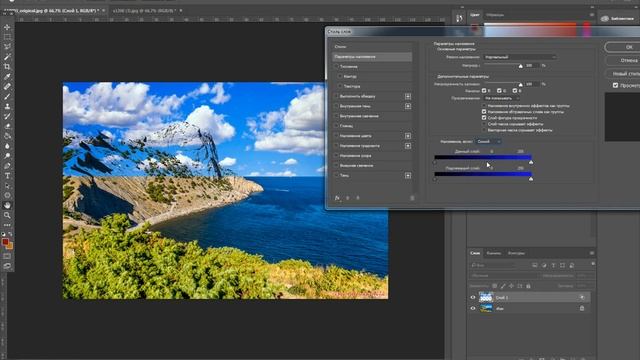The height and width of the screenshot is (360, 640).
Task: Select the Blur tool
Action: tap(7, 146)
